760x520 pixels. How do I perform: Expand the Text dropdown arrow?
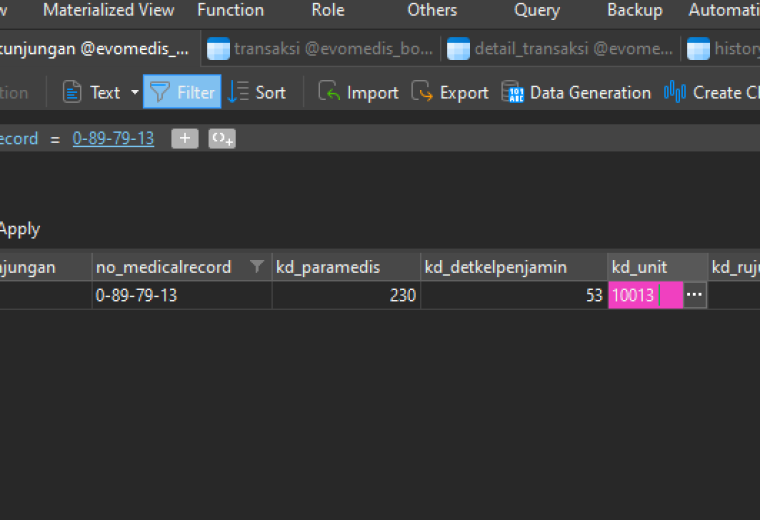[x=135, y=92]
